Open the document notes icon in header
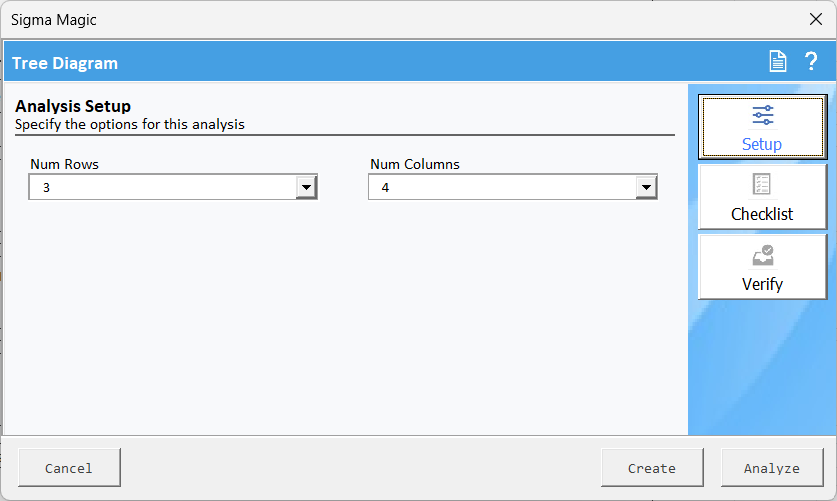This screenshot has width=837, height=501. 777,61
